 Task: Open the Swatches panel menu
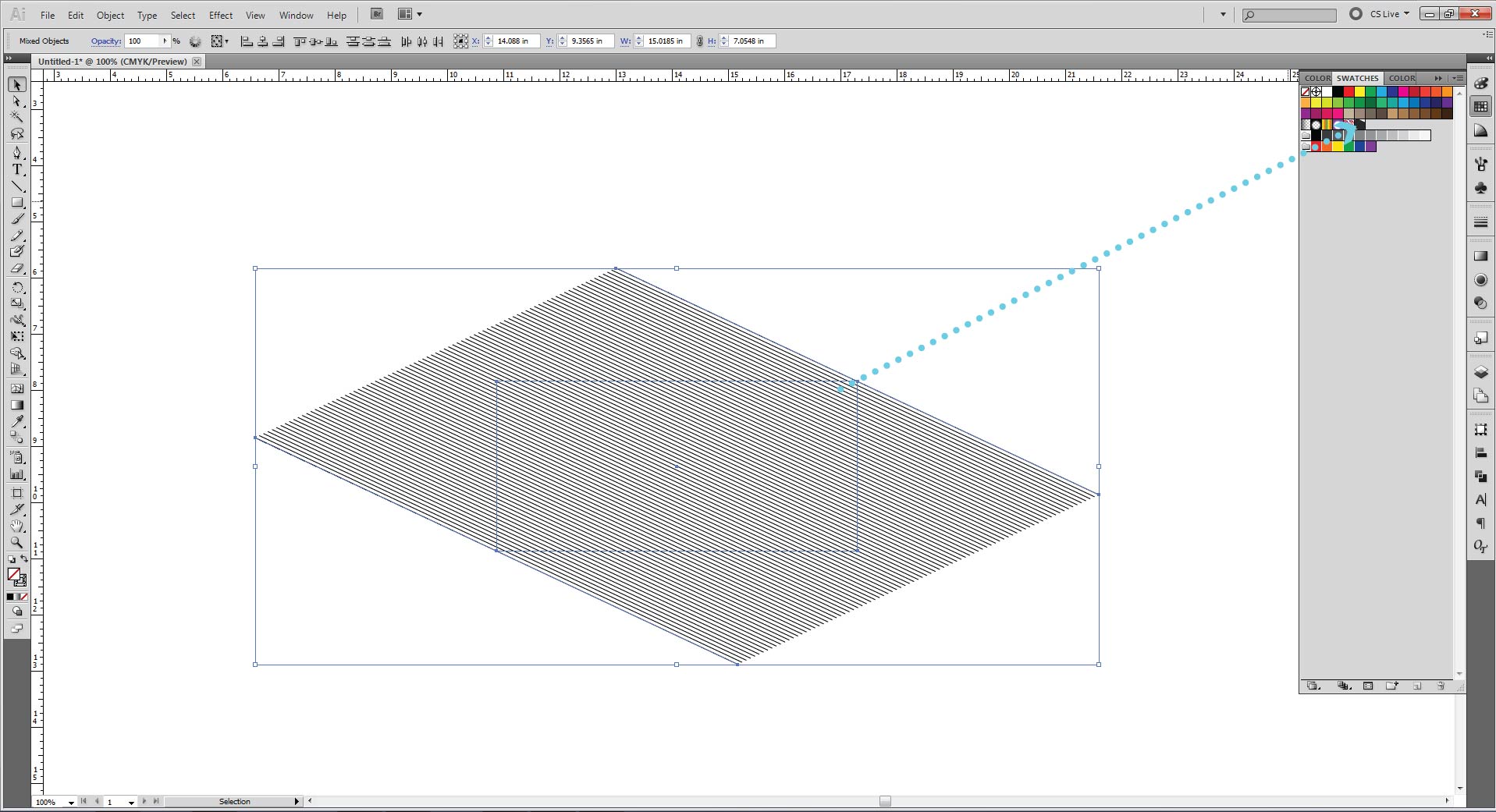point(1456,78)
